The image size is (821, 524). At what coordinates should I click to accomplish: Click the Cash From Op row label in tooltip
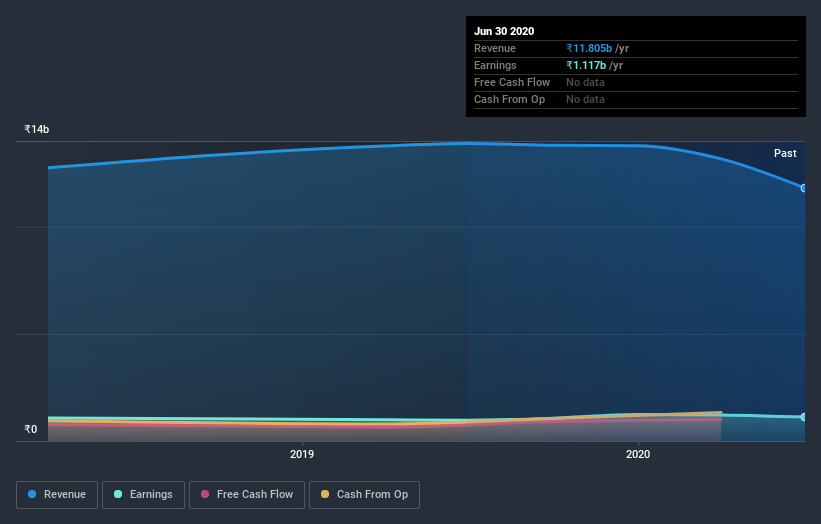pos(509,99)
